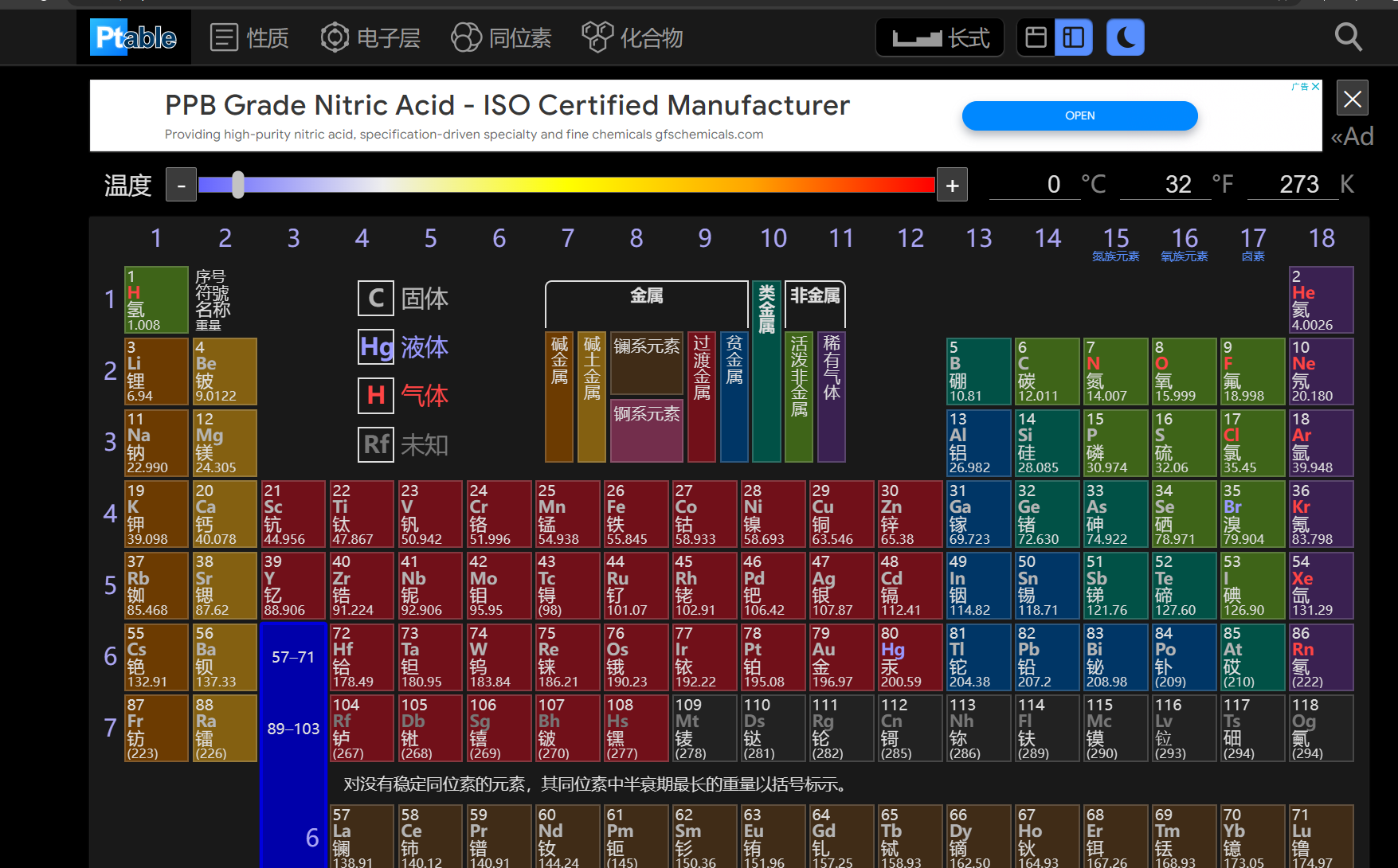Image resolution: width=1398 pixels, height=868 pixels.
Task: Select the side-panel layout icon
Action: [1074, 37]
